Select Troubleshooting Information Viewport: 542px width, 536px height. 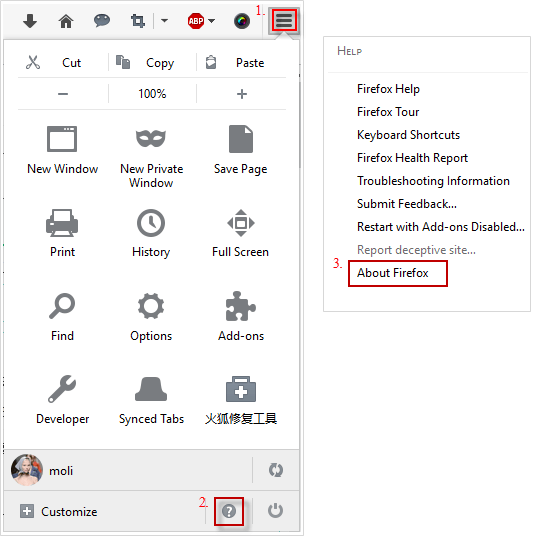click(433, 181)
